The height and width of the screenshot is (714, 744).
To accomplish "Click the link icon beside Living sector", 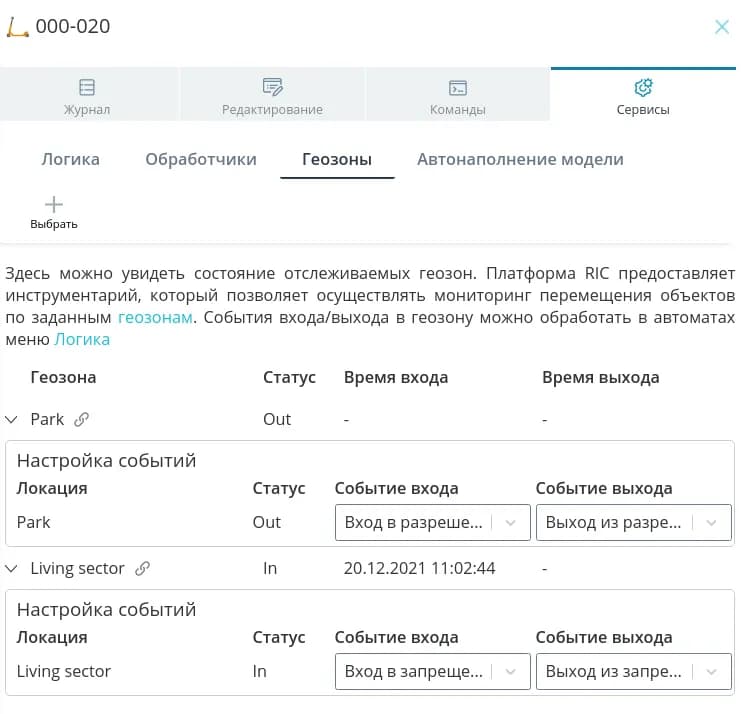I will [142, 569].
